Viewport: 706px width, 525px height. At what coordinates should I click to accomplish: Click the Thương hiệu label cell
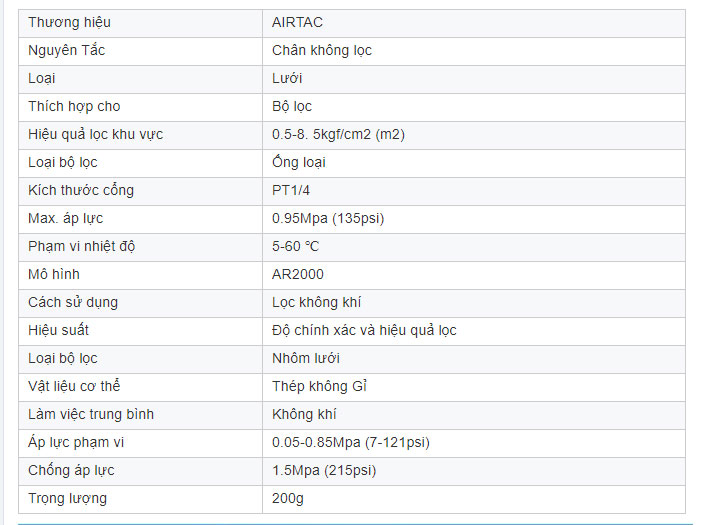[69, 22]
